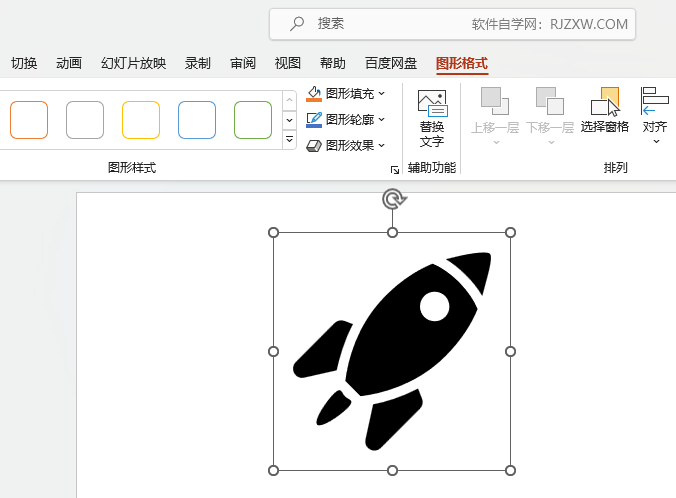Click the left-middle resize handle
The image size is (676, 498).
click(273, 352)
